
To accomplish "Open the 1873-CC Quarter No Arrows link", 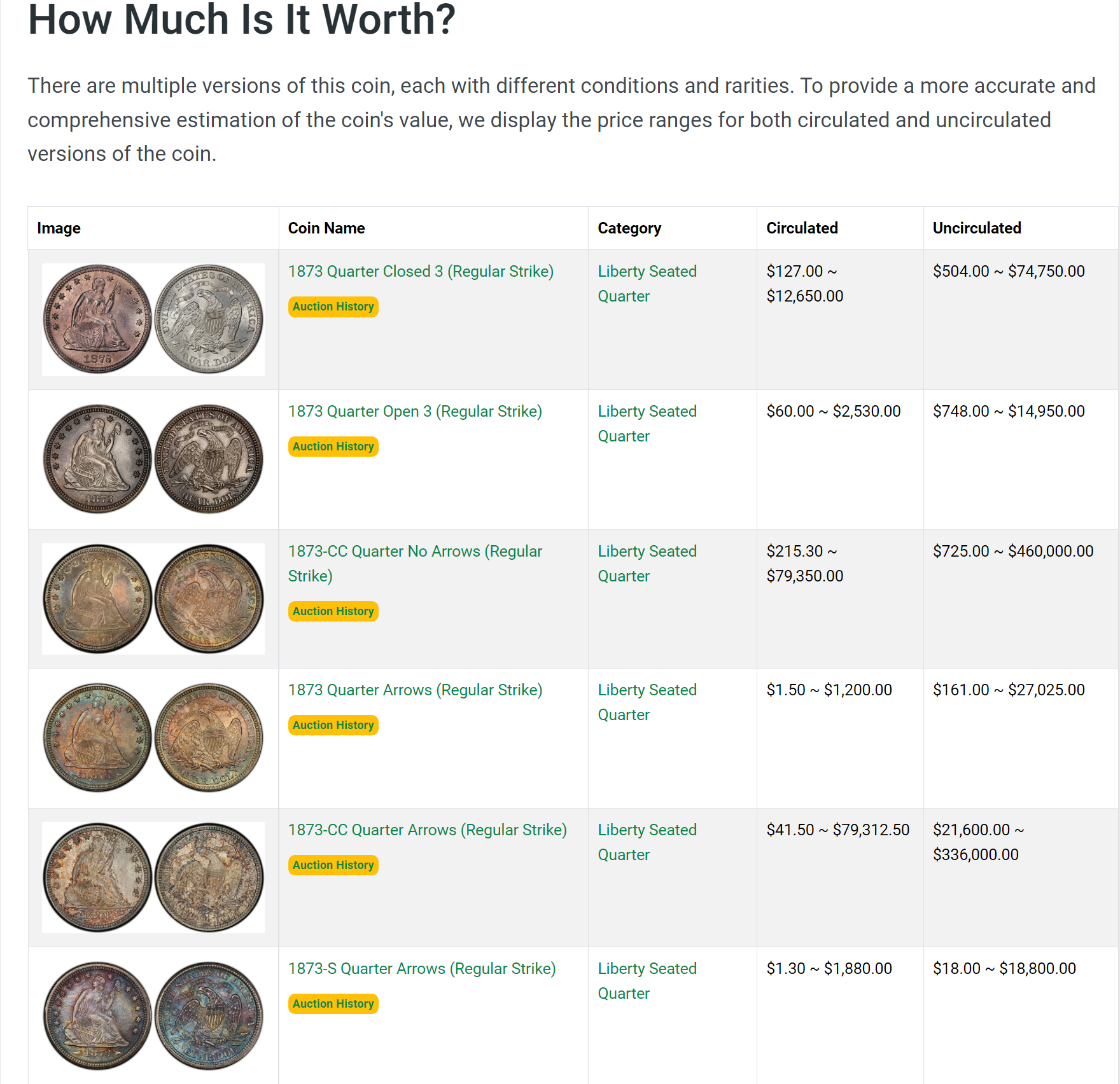I will (415, 564).
